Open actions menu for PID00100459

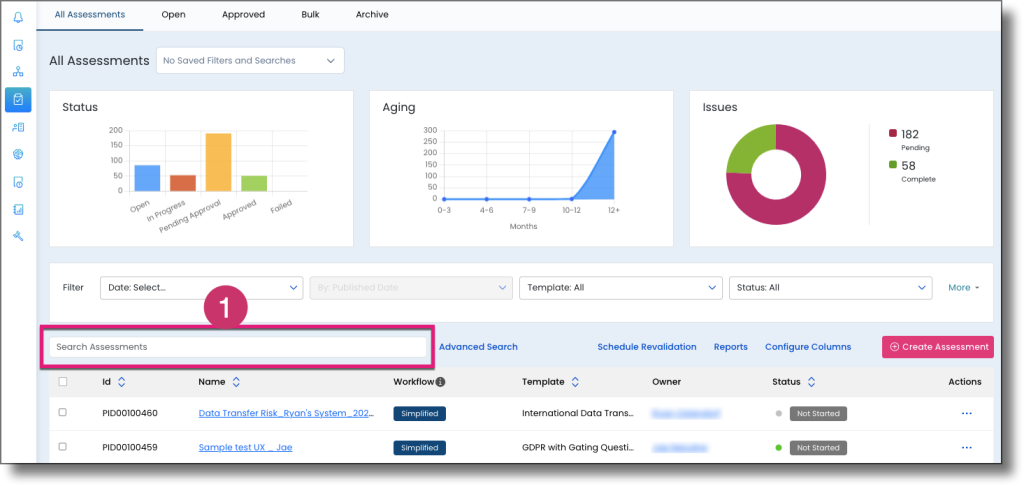click(967, 447)
